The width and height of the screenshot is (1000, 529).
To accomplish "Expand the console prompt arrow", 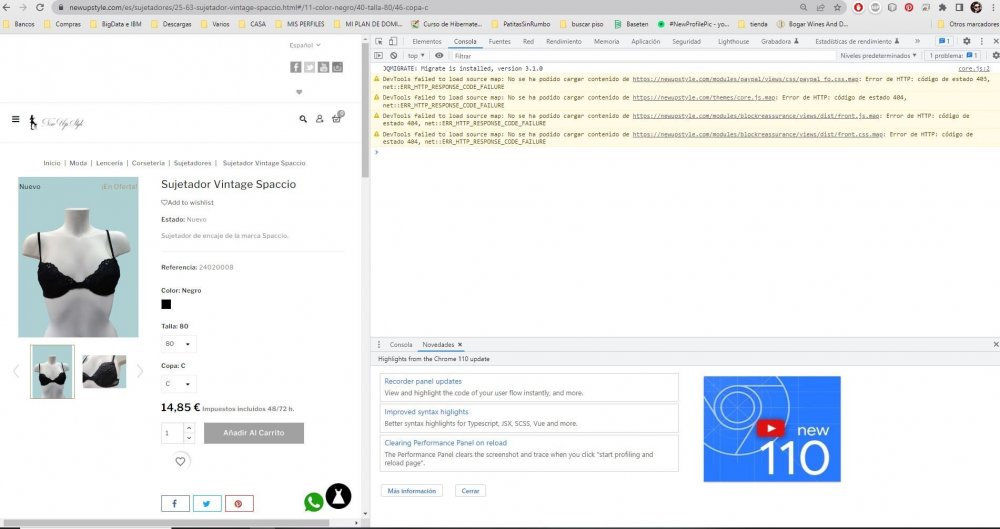I will click(x=377, y=152).
